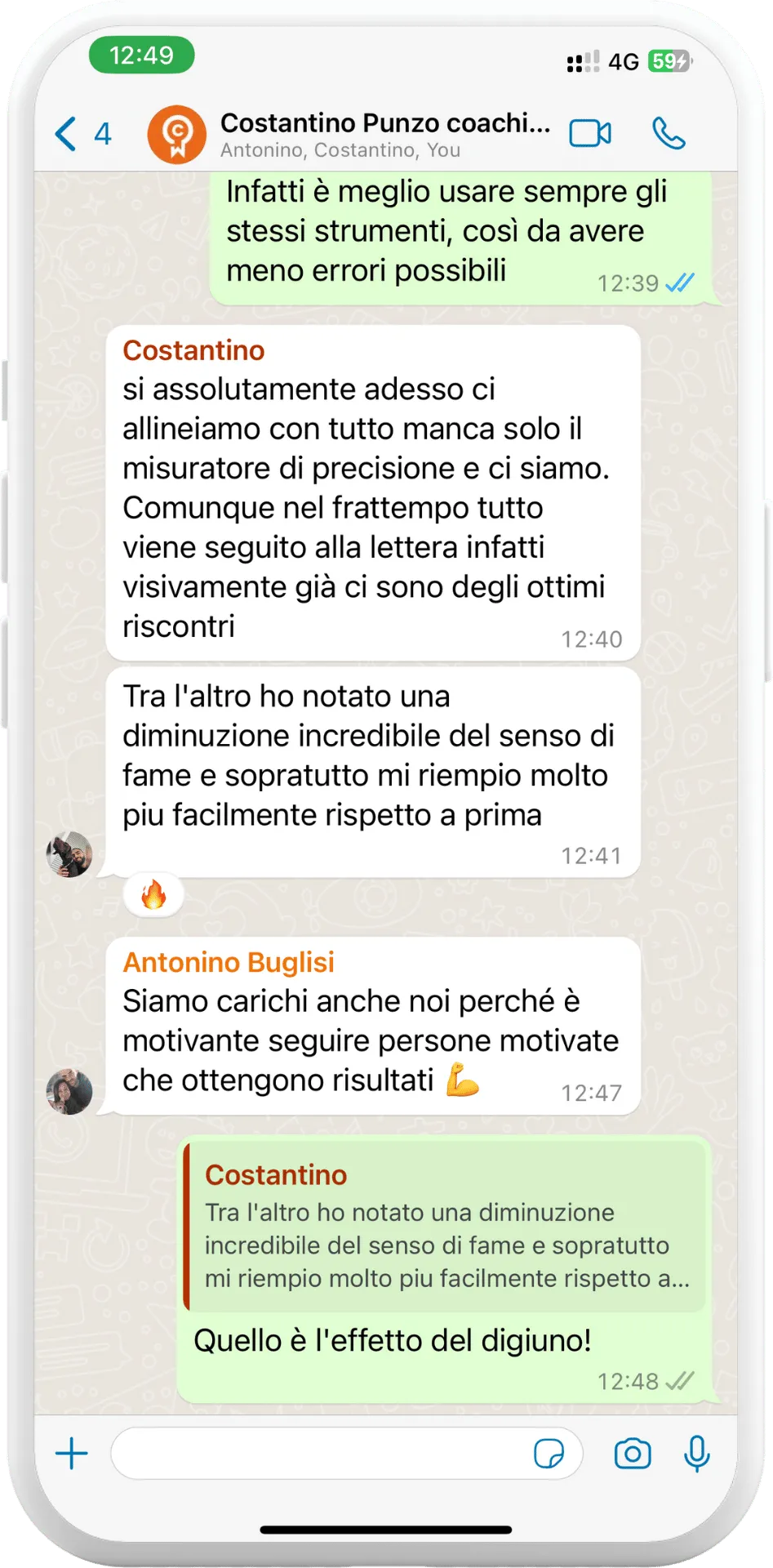Image resolution: width=773 pixels, height=1568 pixels.
Task: Start a voice call using phone icon
Action: pos(669,133)
